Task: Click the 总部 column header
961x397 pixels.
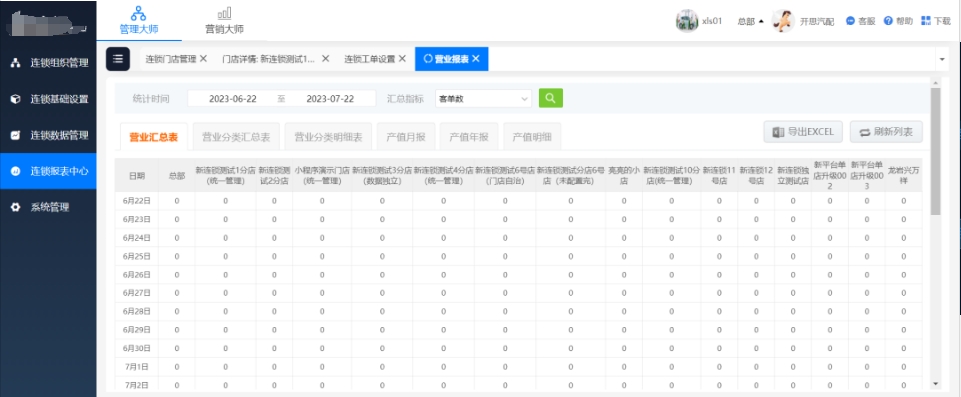Action: 177,175
